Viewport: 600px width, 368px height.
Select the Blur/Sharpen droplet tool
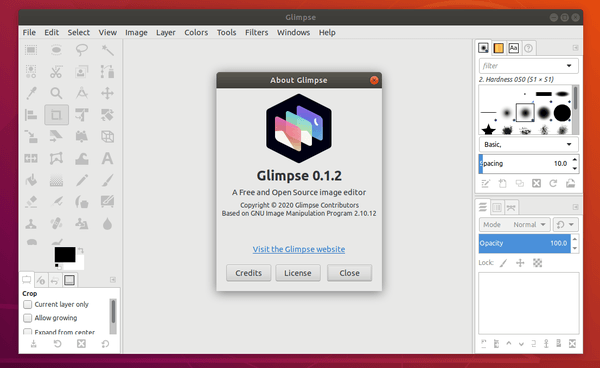click(107, 223)
